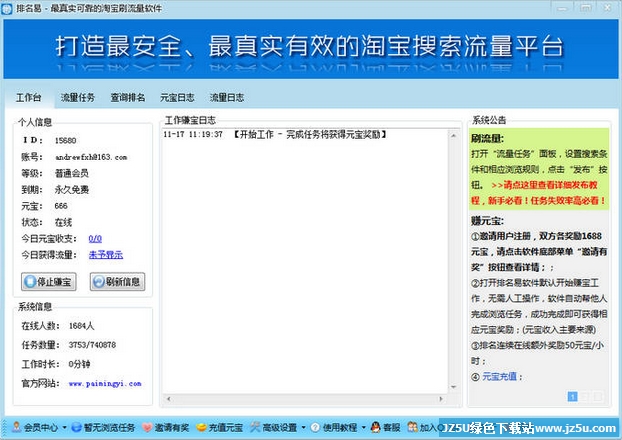Click the 充值元宝 gold ingot icon
Image resolution: width=622 pixels, height=440 pixels.
202,427
